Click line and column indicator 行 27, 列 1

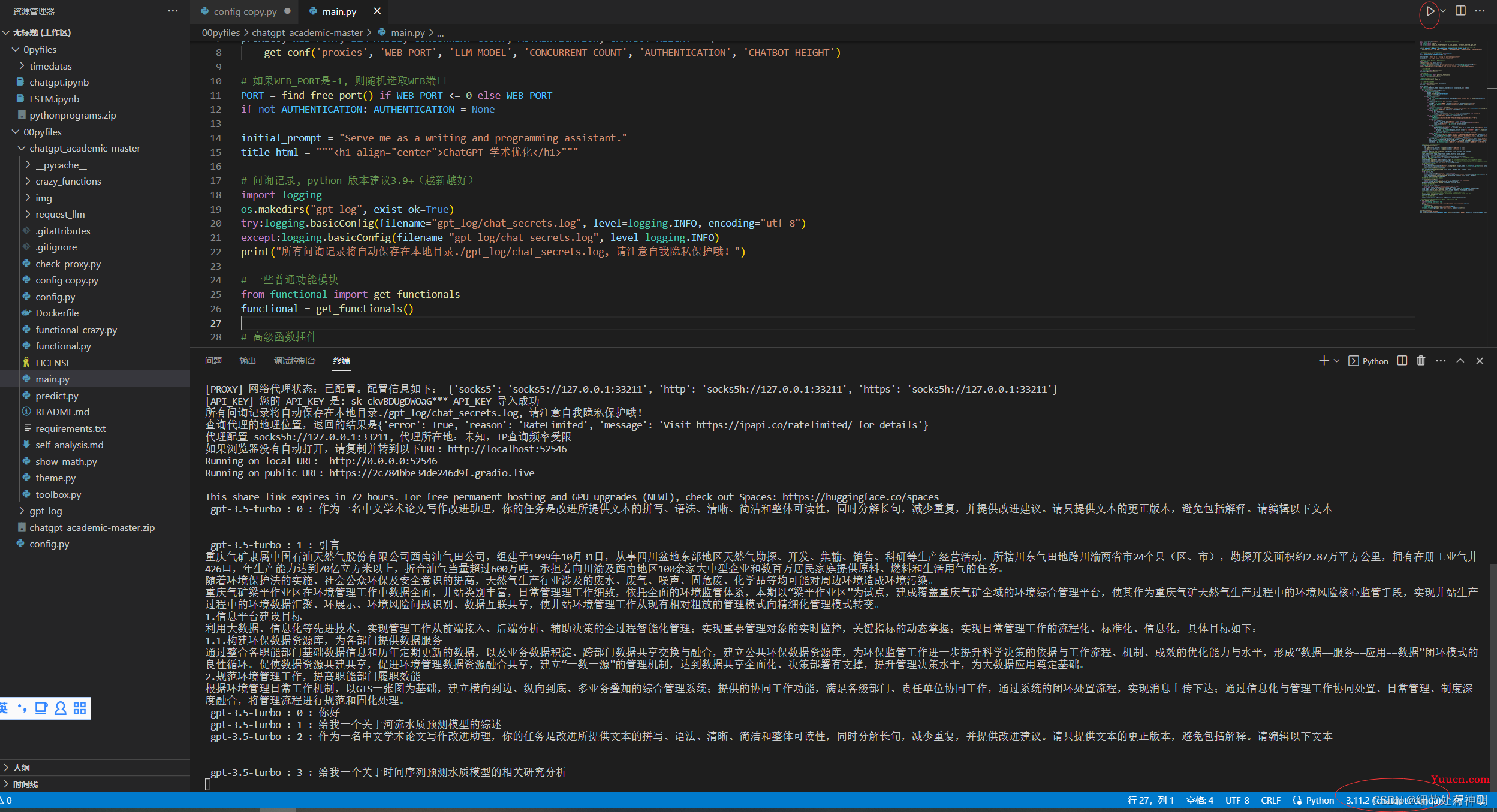point(1150,800)
